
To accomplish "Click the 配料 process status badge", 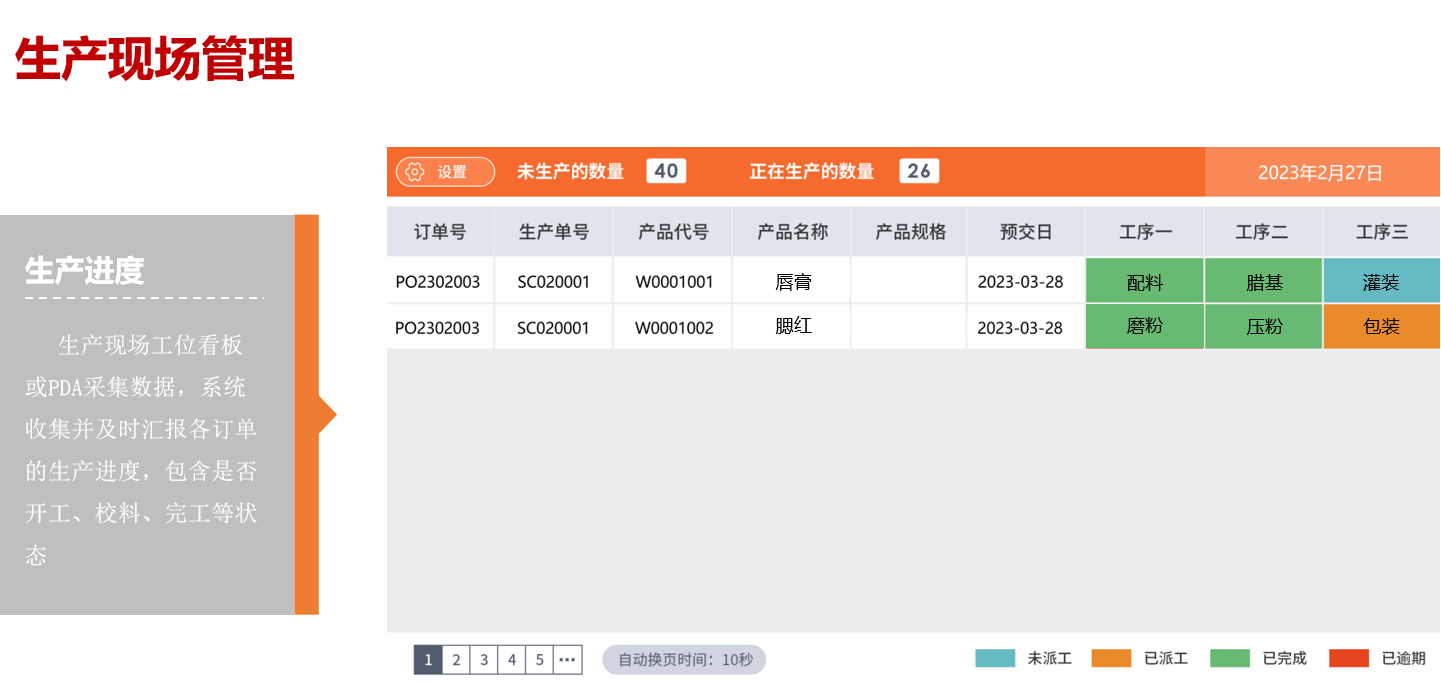I will click(1144, 280).
